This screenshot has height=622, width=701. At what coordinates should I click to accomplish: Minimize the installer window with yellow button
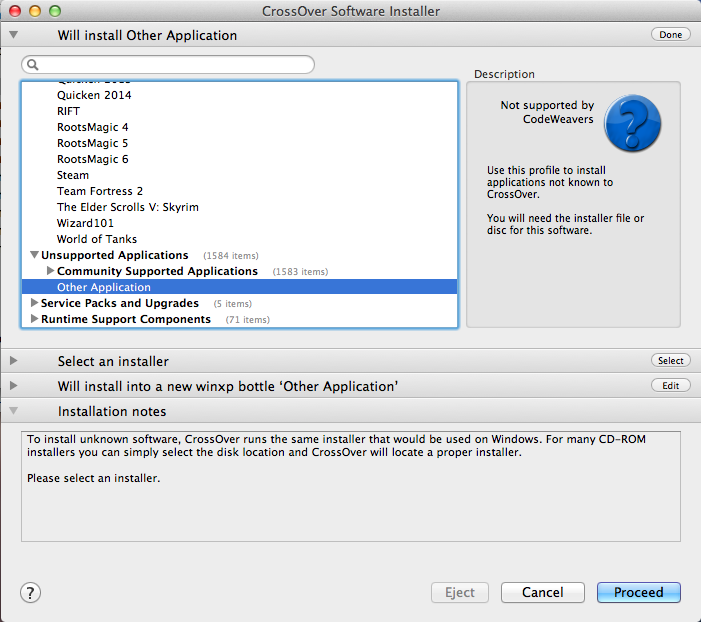tap(35, 11)
